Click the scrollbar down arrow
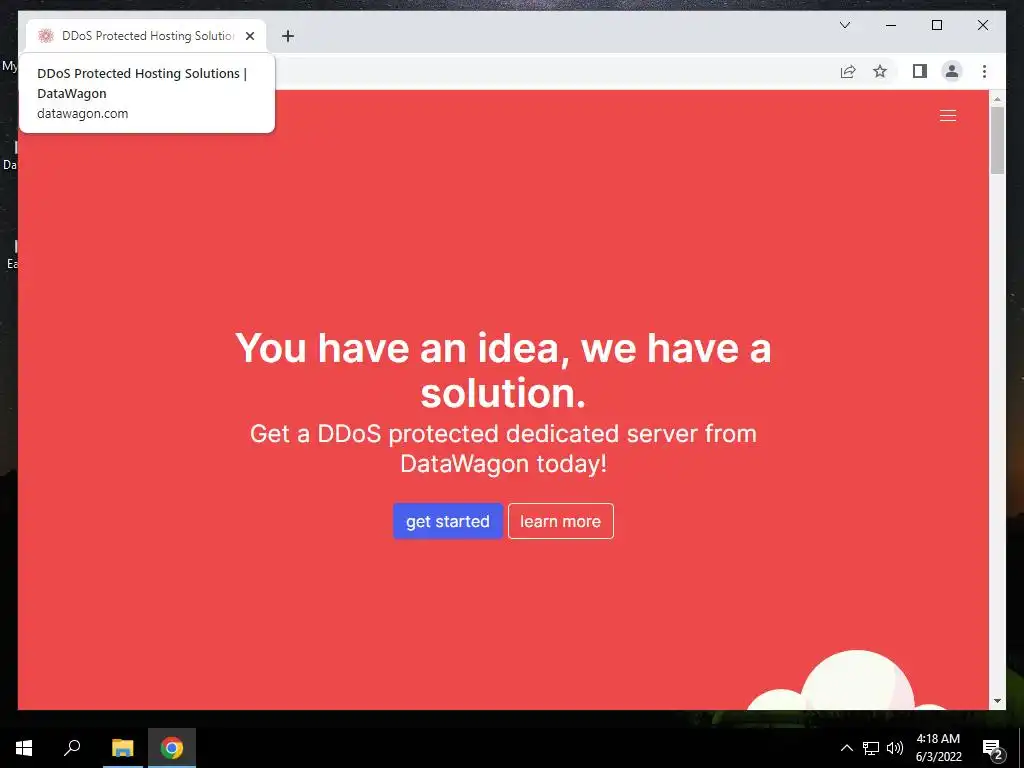The image size is (1024, 768). point(997,701)
